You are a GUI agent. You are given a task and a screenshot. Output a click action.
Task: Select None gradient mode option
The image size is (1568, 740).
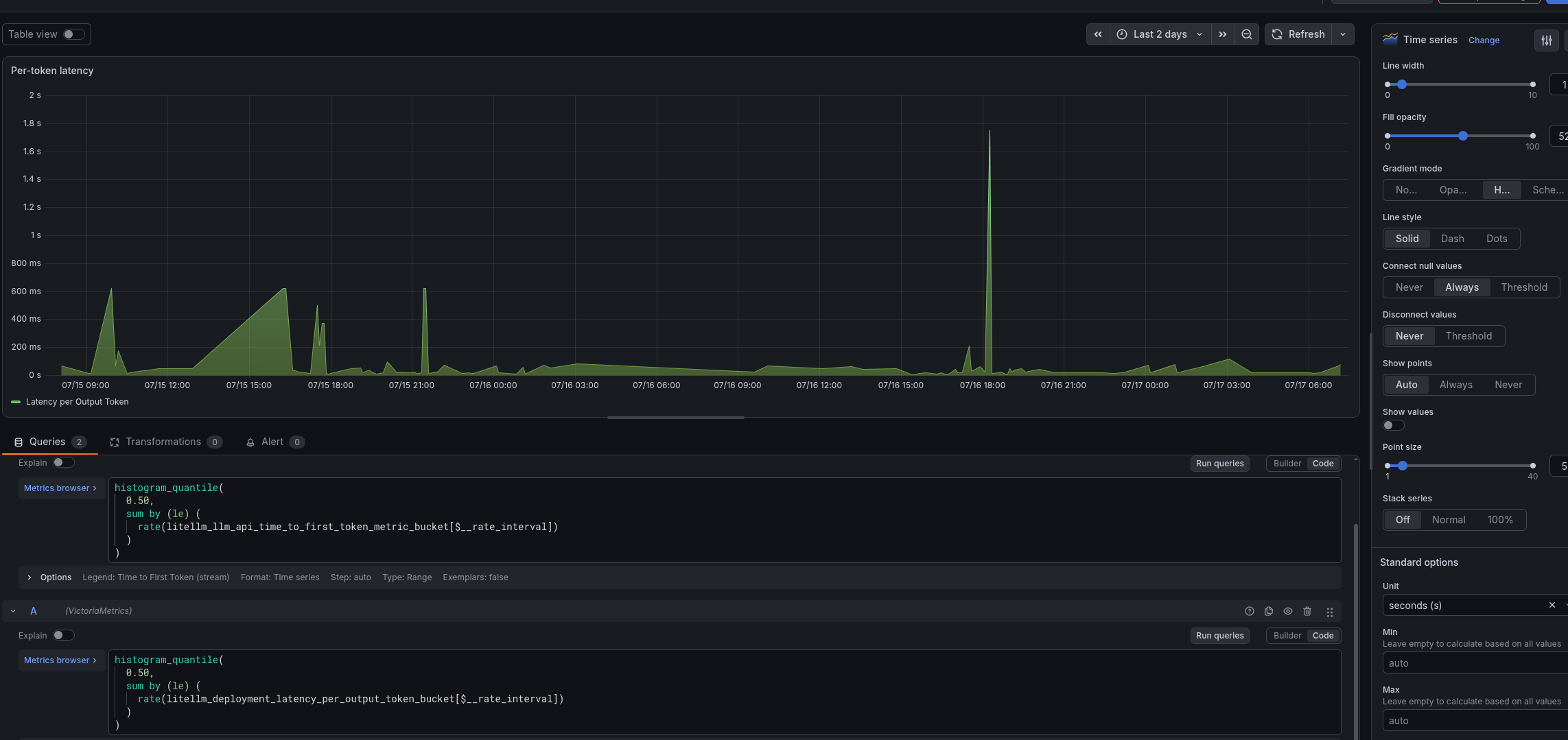tap(1406, 190)
